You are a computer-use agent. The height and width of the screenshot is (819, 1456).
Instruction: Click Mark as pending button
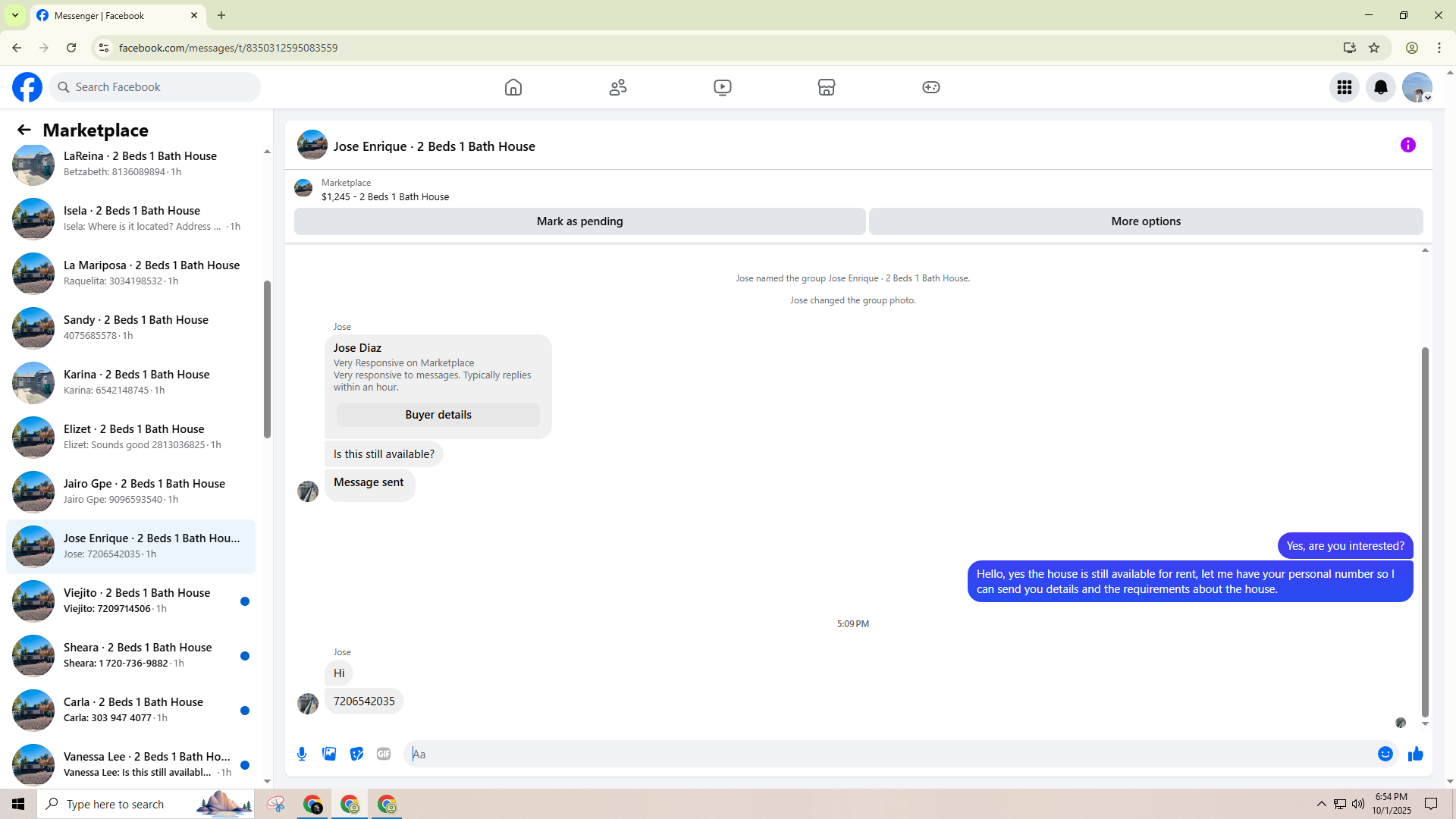[x=580, y=221]
